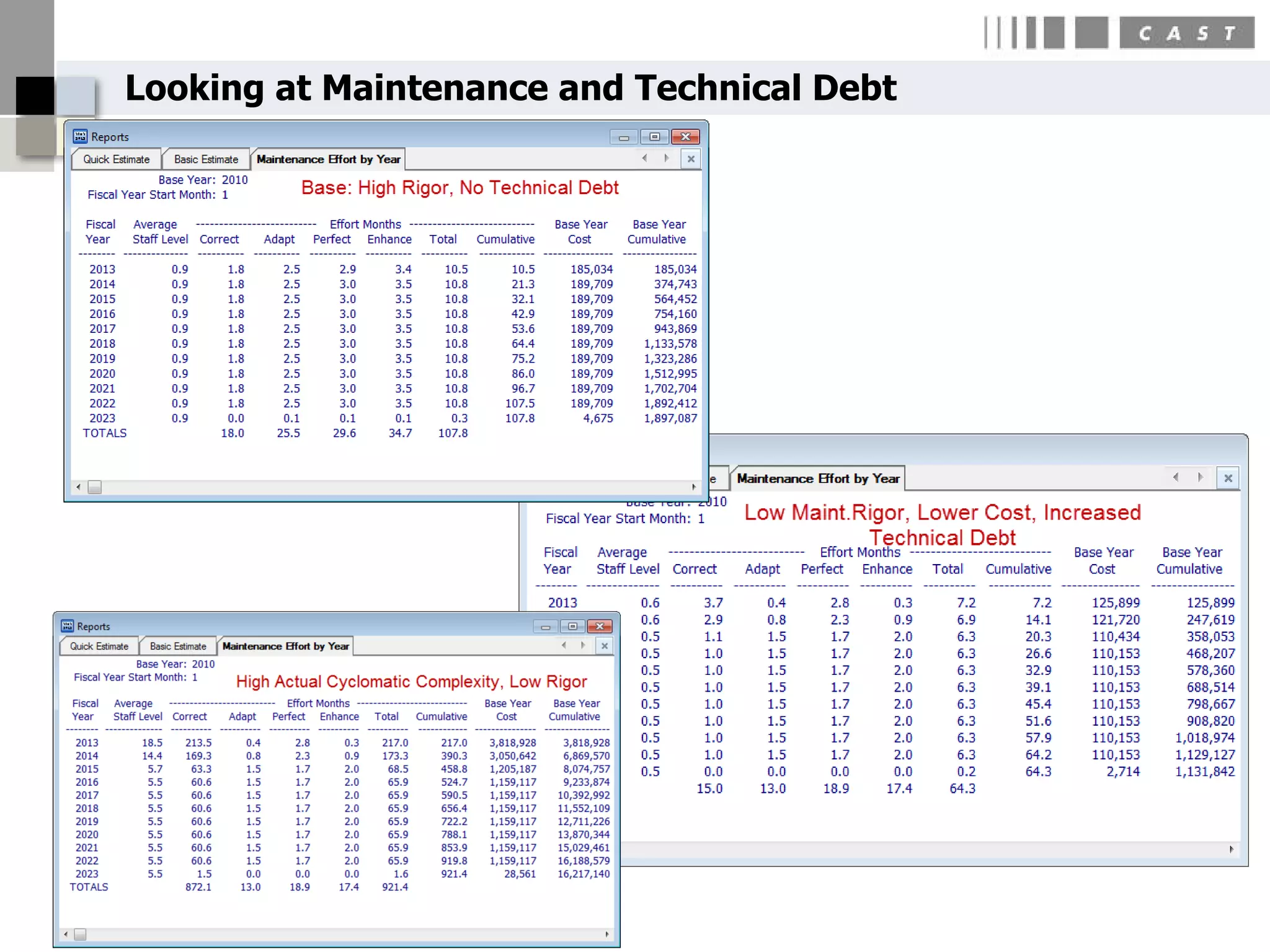Click the 3,818,928 Base Year Cost in bottom-left window
Viewport: 1270px width, 952px height.
point(513,743)
